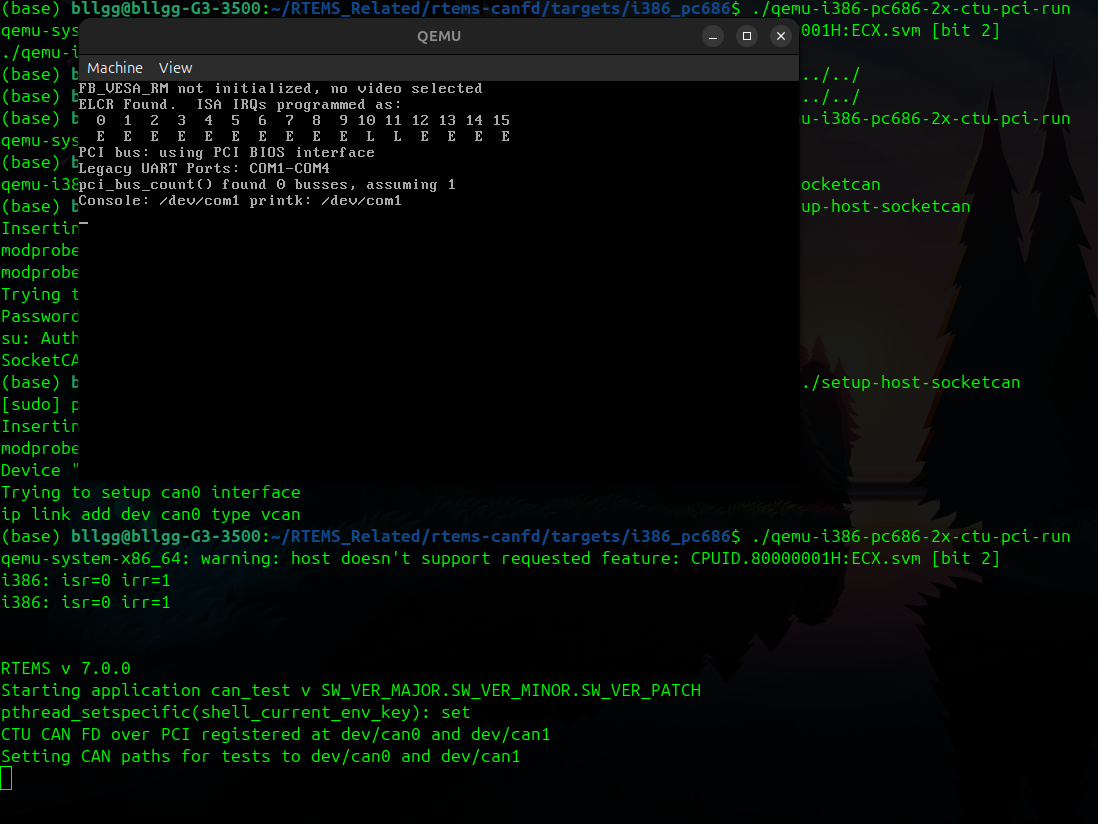Image resolution: width=1098 pixels, height=824 pixels.
Task: Click "PCI bus: using PCI BIOS interface" text
Action: click(x=226, y=153)
